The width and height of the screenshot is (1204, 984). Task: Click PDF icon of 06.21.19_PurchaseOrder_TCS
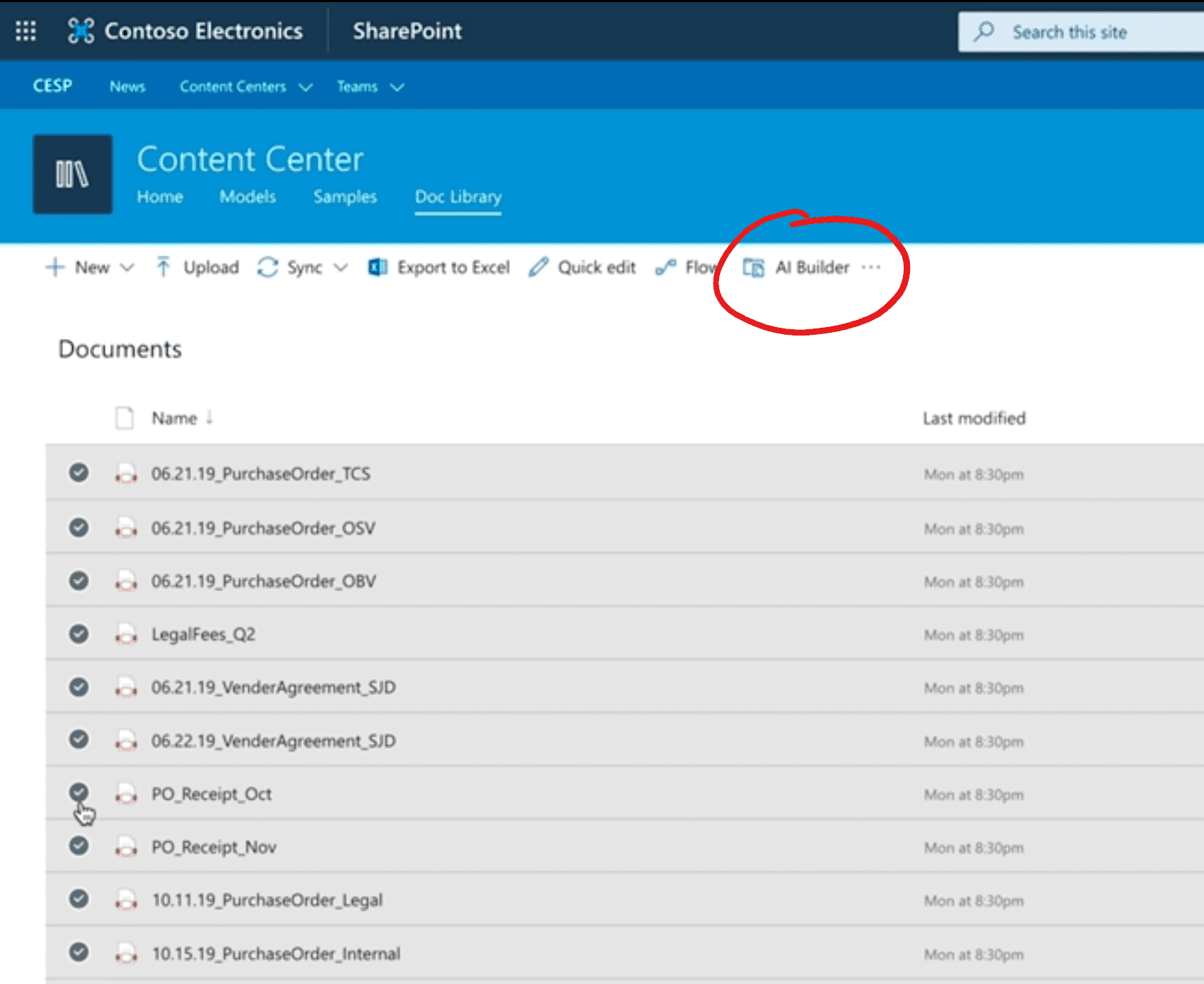coord(126,474)
